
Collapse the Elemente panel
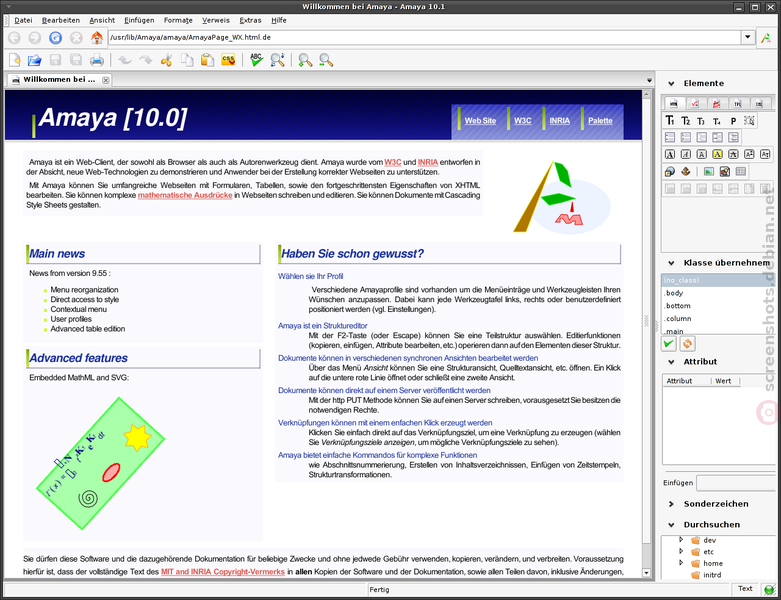pyautogui.click(x=671, y=84)
